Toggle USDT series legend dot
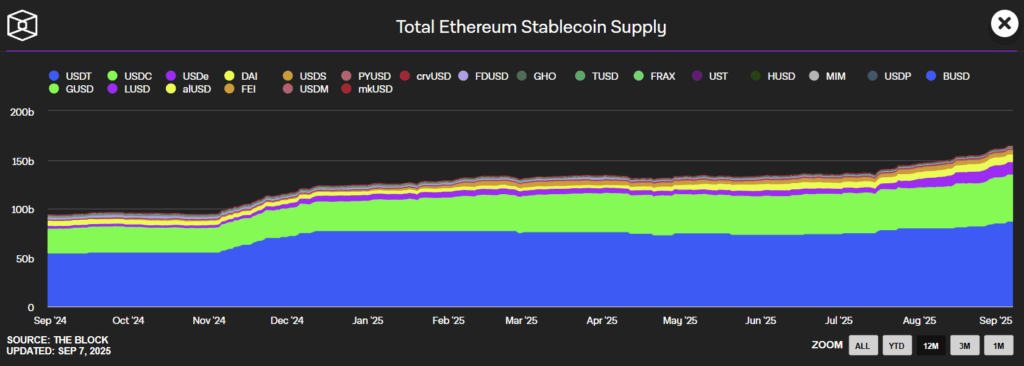 [x=54, y=76]
